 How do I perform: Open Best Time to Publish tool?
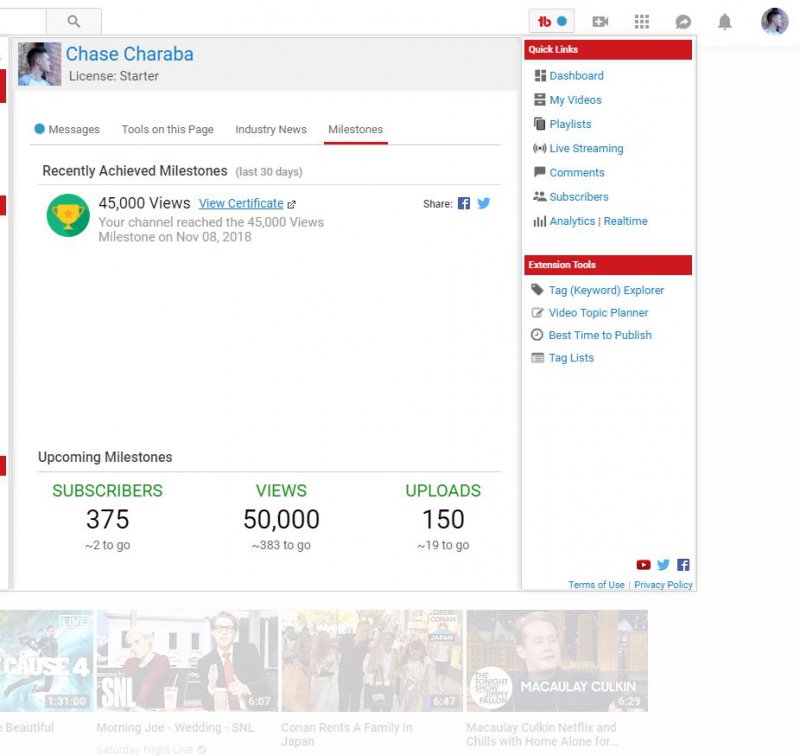(600, 335)
